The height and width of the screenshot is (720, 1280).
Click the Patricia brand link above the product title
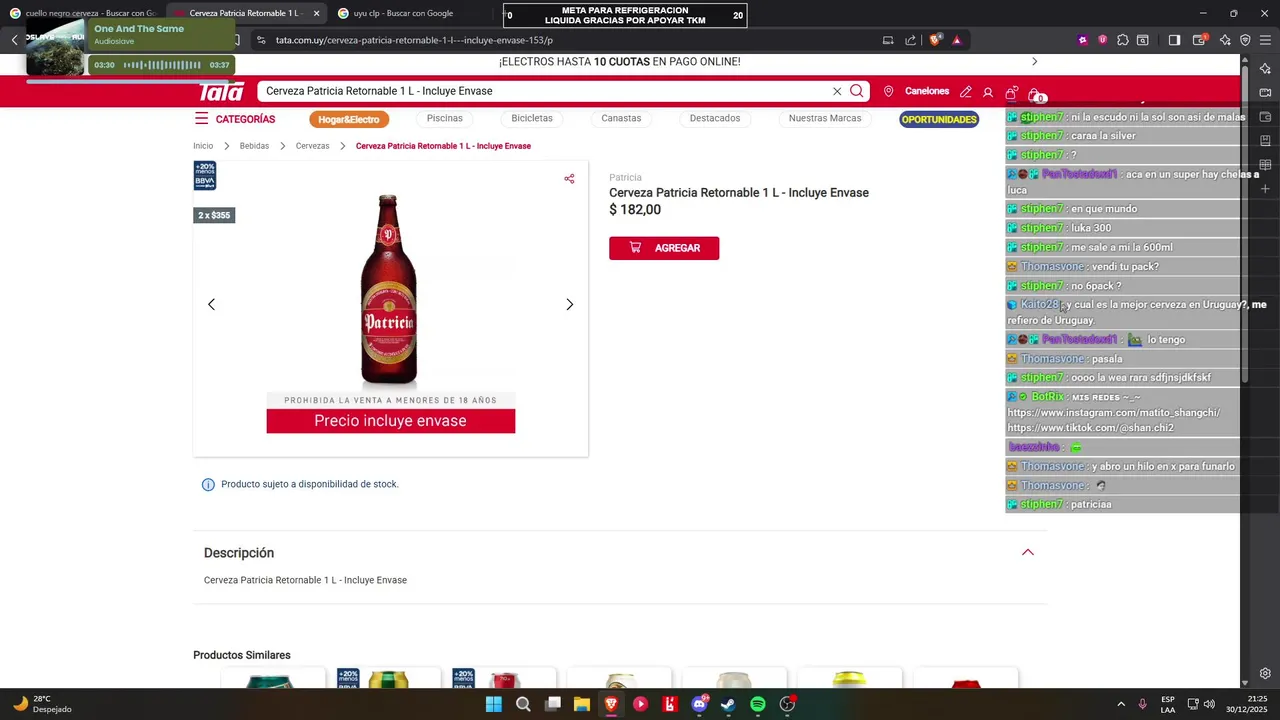[x=625, y=178]
